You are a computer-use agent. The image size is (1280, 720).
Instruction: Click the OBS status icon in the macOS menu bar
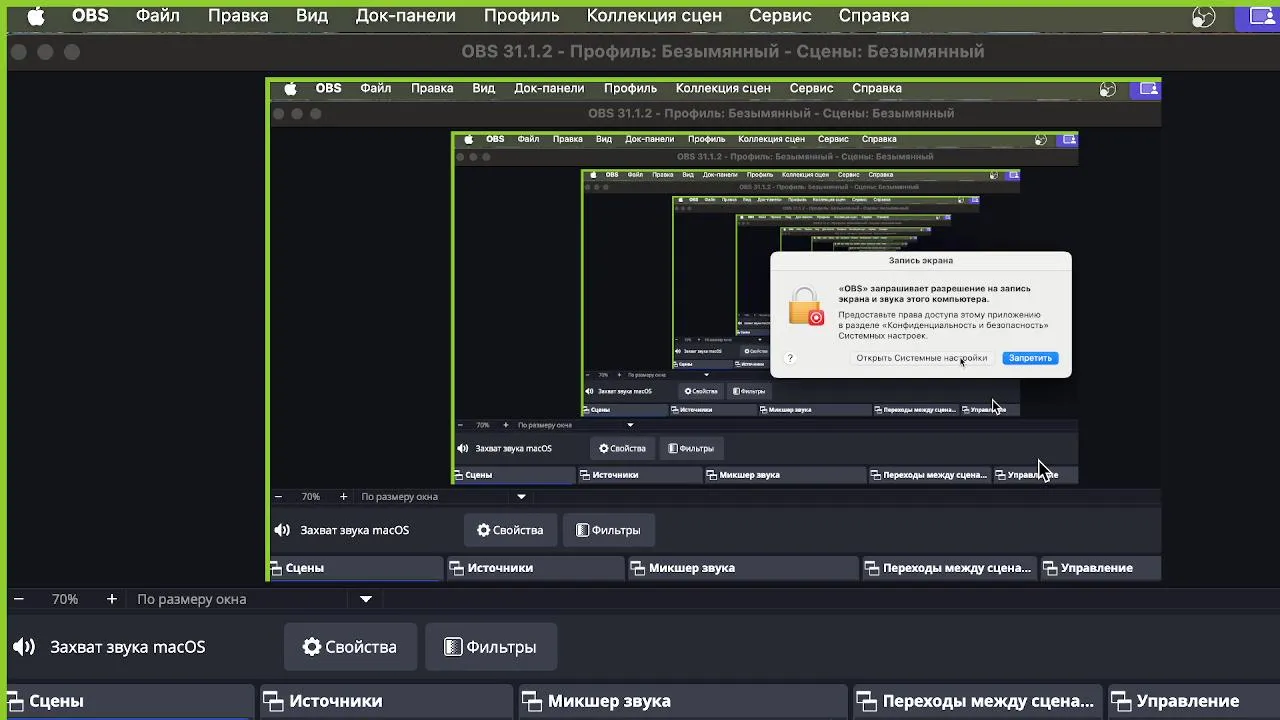(x=1204, y=16)
